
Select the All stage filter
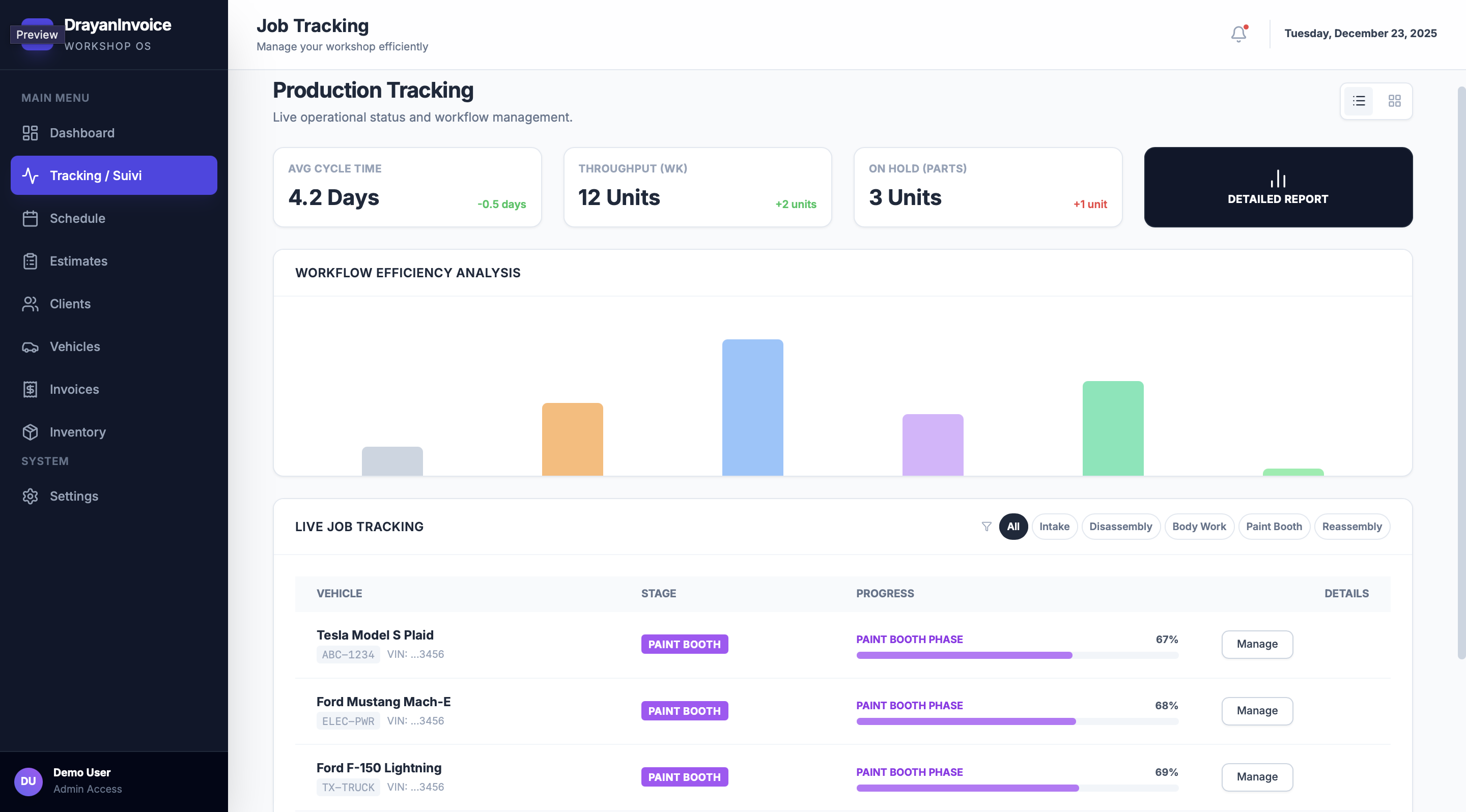(1013, 527)
